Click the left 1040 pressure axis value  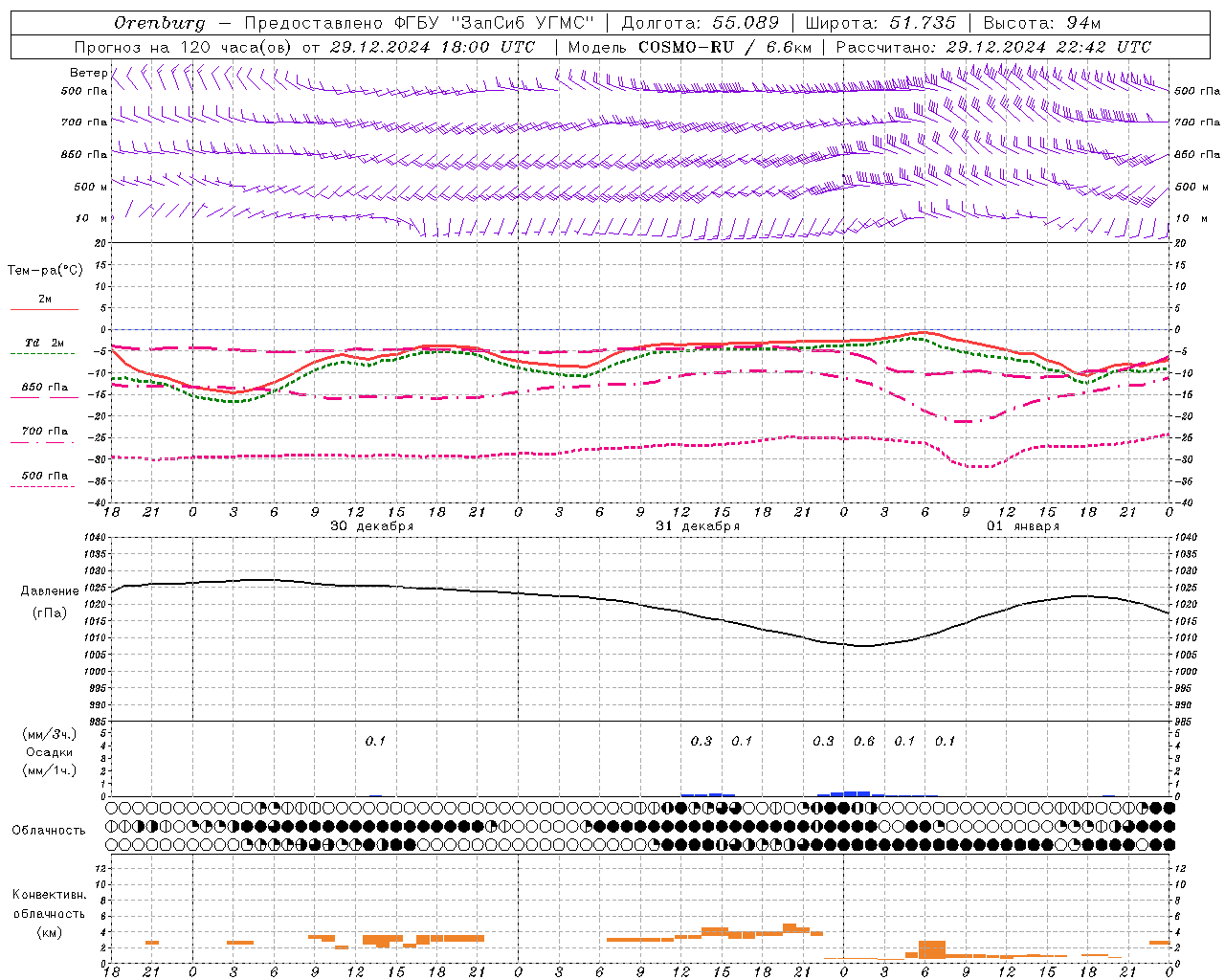pos(96,537)
